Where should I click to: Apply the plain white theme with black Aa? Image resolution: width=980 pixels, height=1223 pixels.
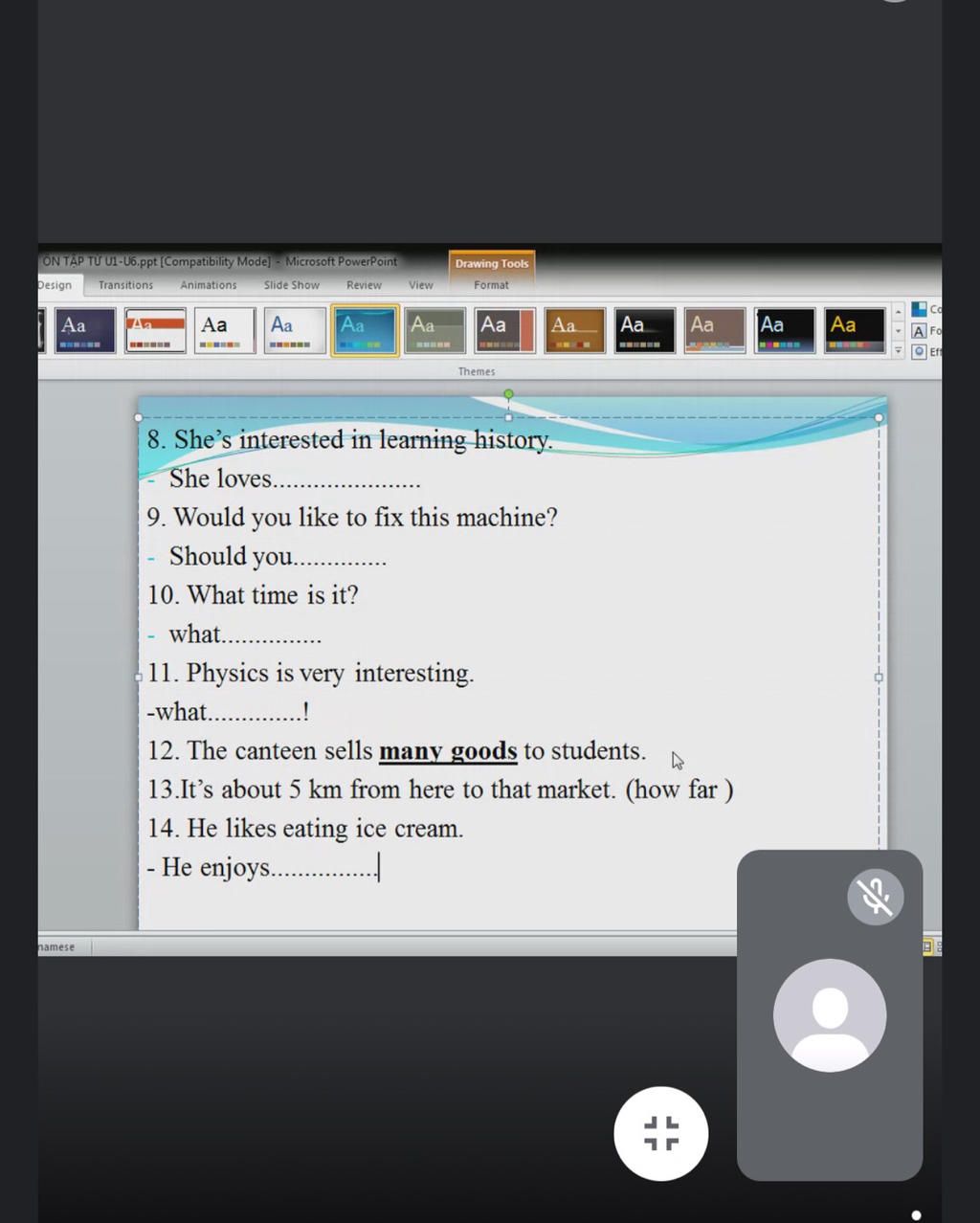225,330
